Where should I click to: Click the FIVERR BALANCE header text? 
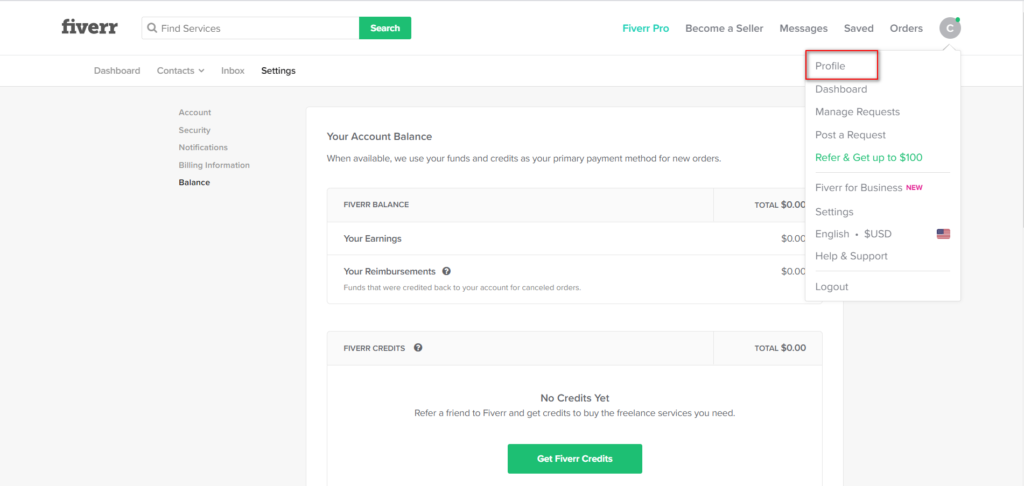click(x=376, y=204)
